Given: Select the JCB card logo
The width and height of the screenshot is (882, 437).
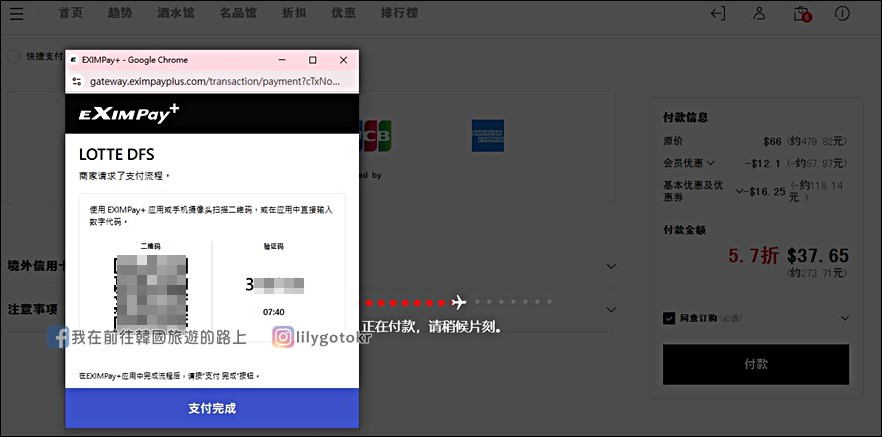Looking at the screenshot, I should tap(376, 136).
